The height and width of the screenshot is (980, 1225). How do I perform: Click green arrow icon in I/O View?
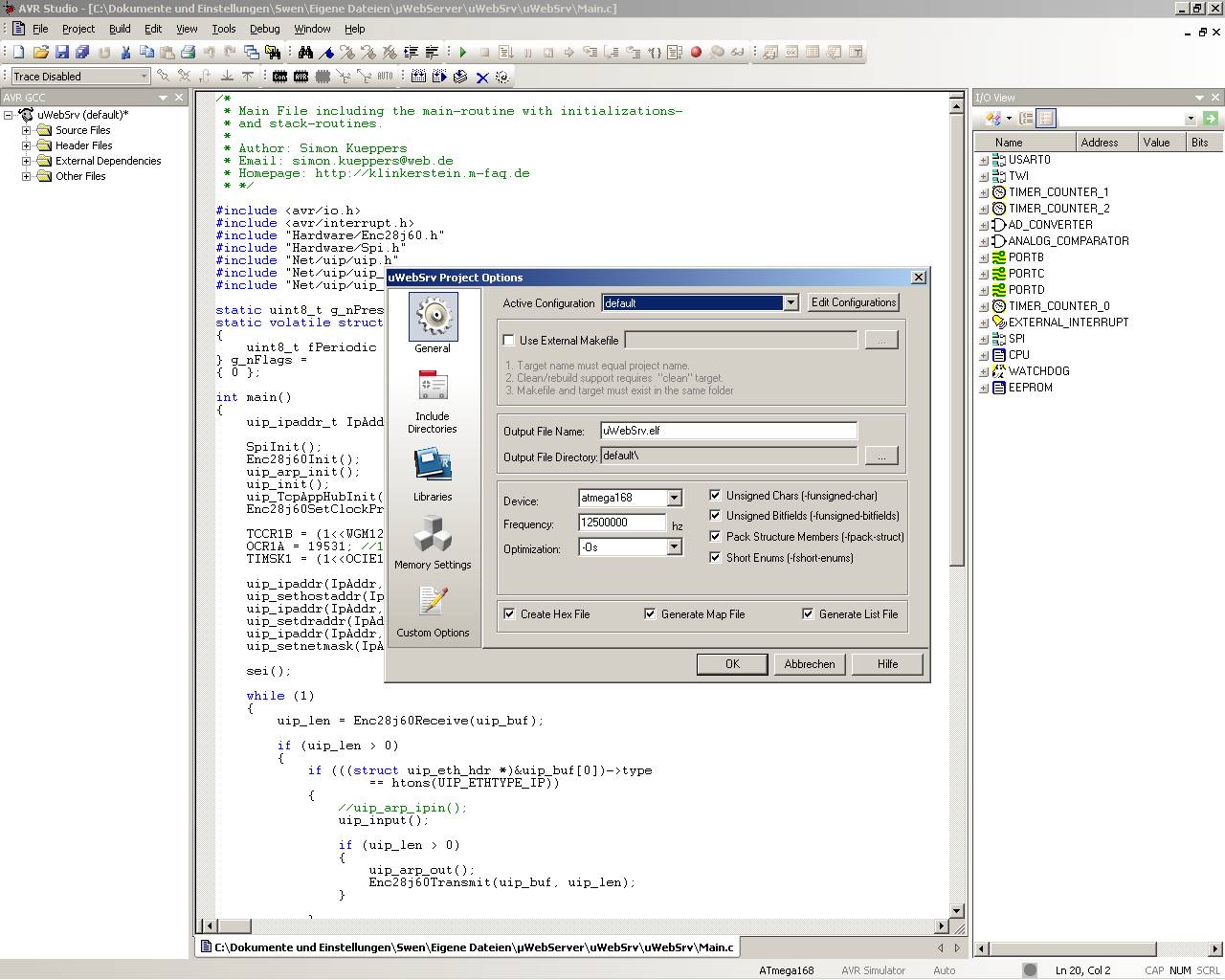click(1211, 119)
